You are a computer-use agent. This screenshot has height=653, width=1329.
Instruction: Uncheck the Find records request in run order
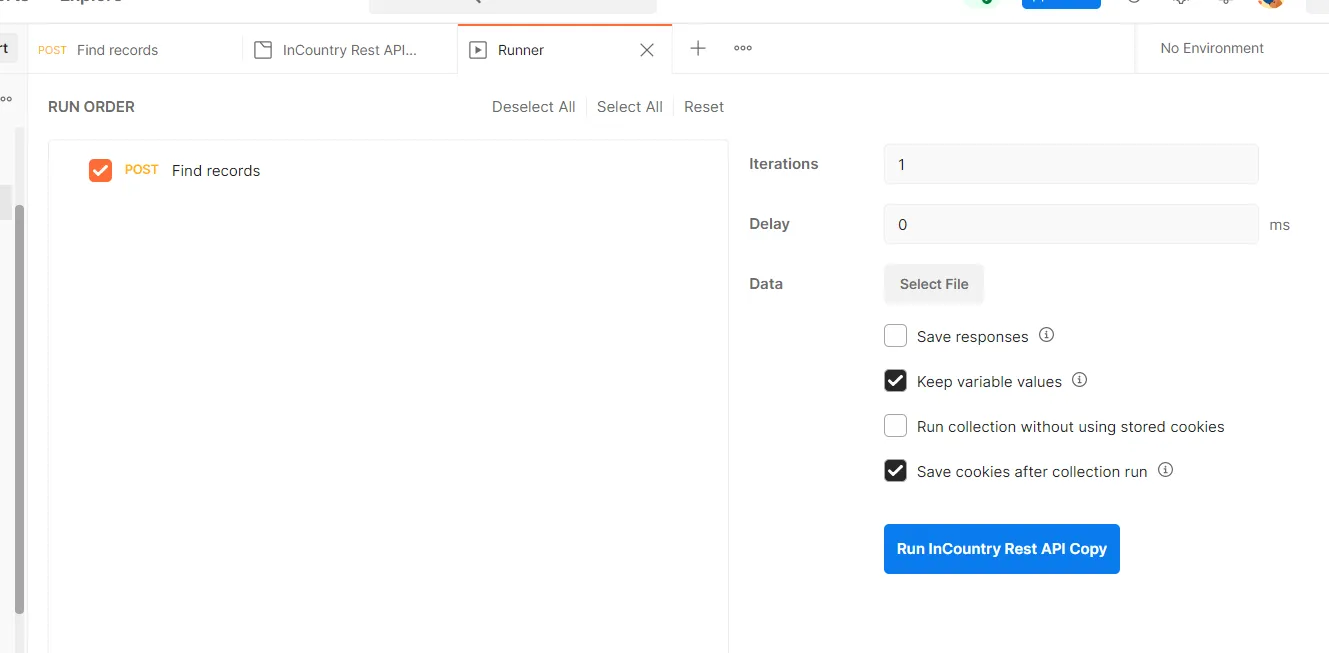pyautogui.click(x=100, y=170)
